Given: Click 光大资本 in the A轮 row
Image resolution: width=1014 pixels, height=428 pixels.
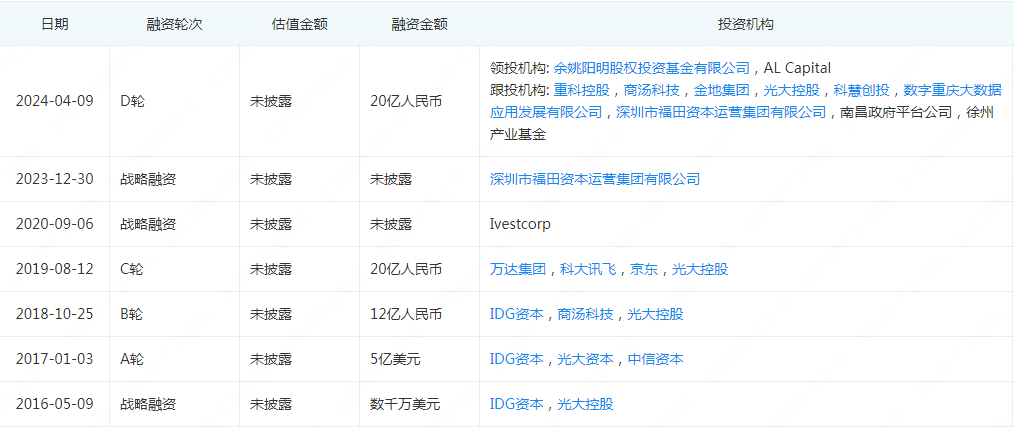Looking at the screenshot, I should [585, 359].
